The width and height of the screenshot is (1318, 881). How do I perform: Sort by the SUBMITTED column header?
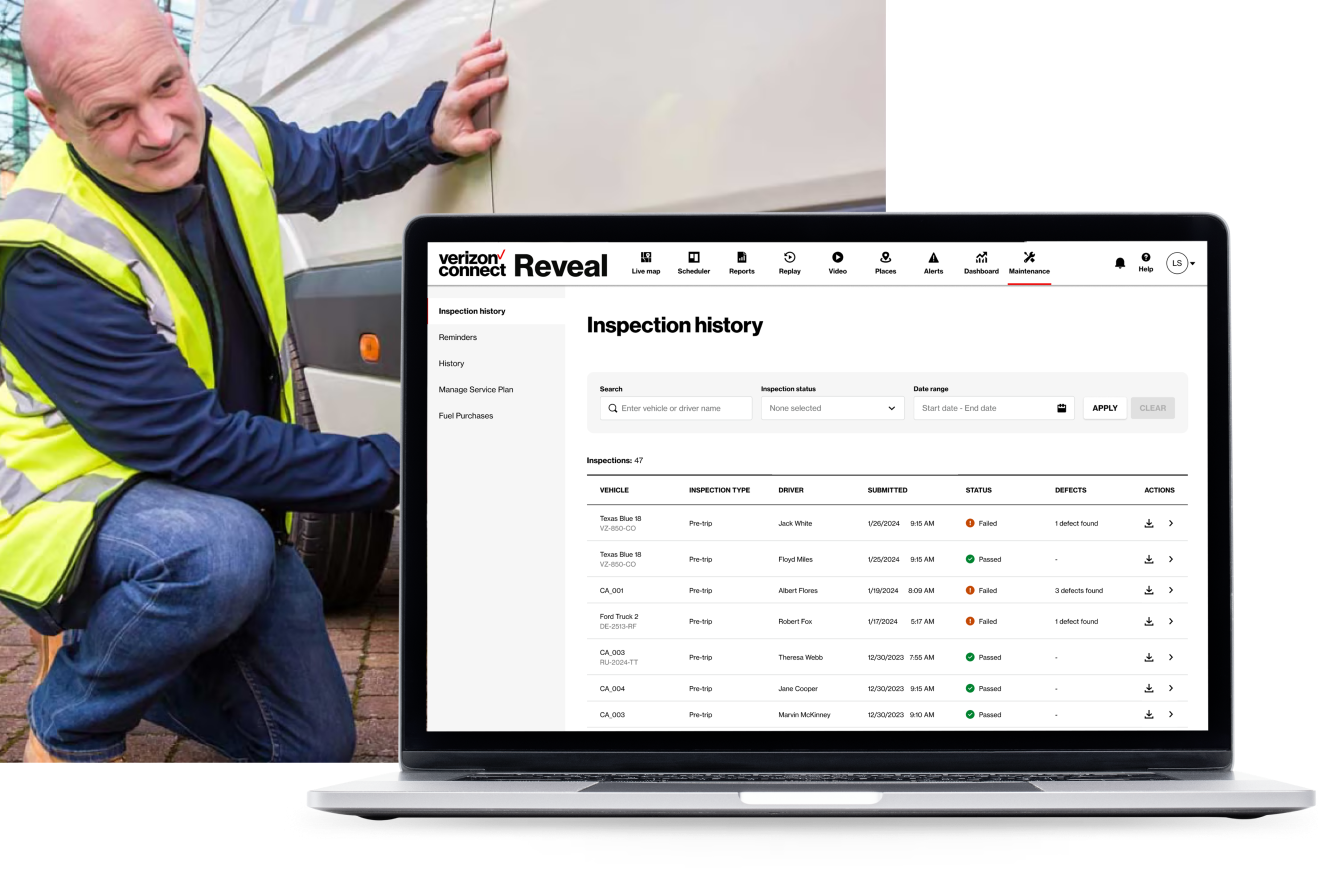click(887, 490)
